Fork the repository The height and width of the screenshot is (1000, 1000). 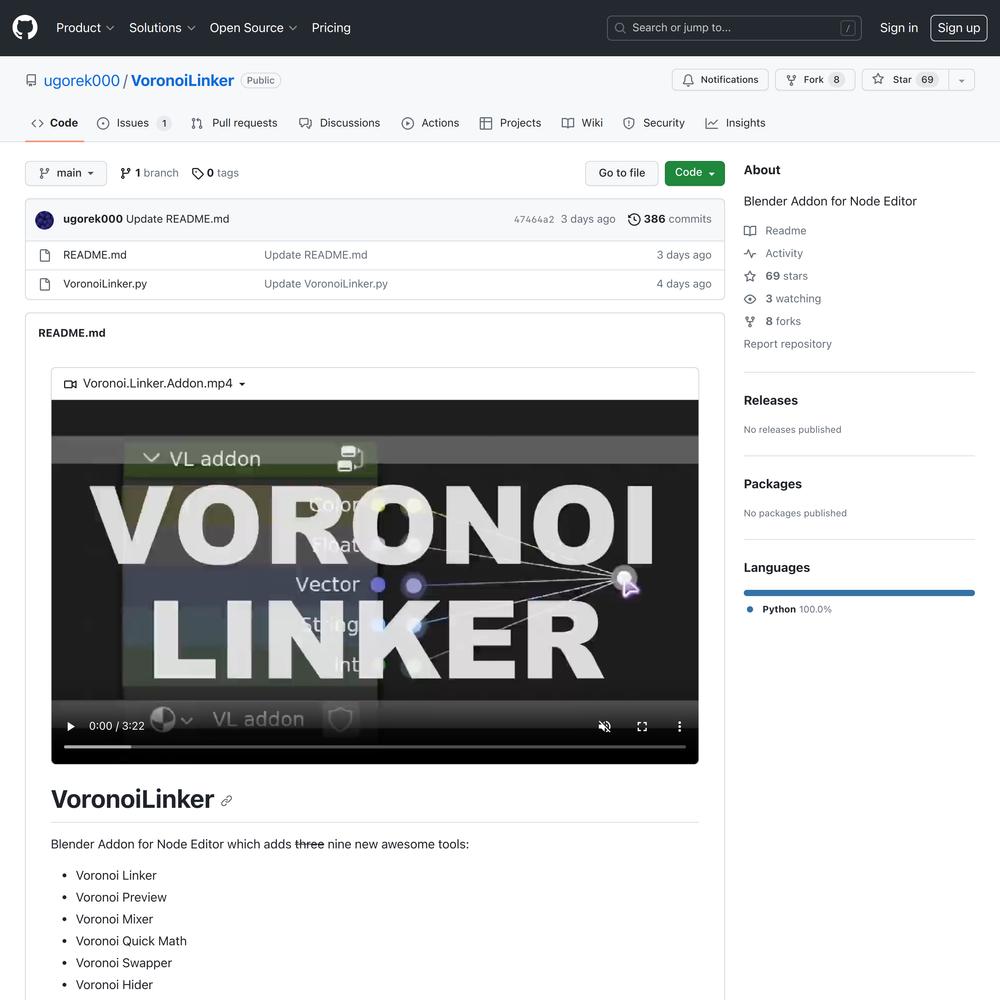(815, 80)
